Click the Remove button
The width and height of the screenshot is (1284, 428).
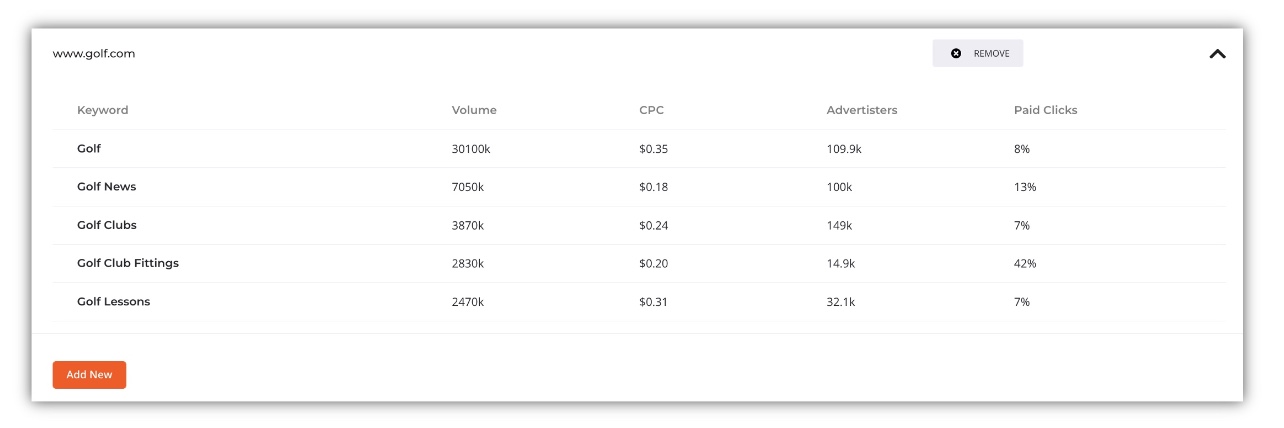978,54
